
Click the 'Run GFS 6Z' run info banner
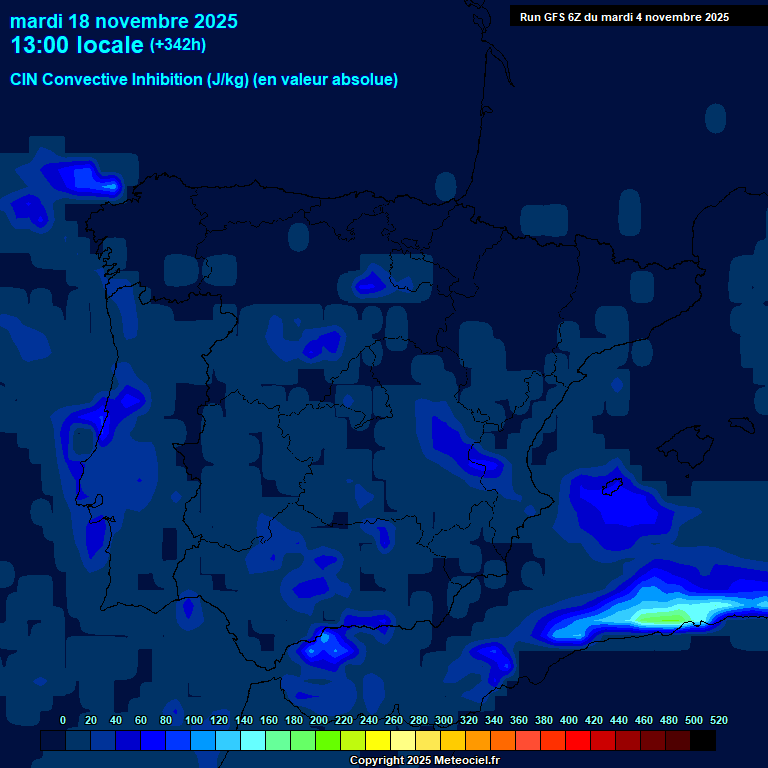click(x=624, y=17)
